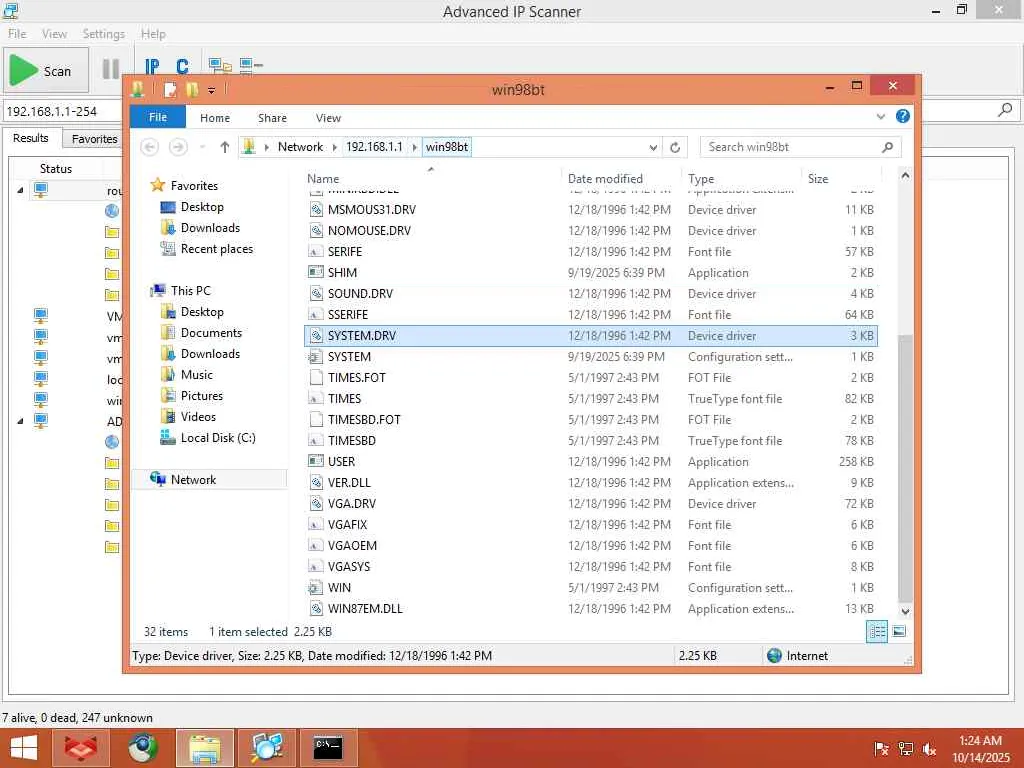Click Network in the address breadcrumb

pos(300,147)
